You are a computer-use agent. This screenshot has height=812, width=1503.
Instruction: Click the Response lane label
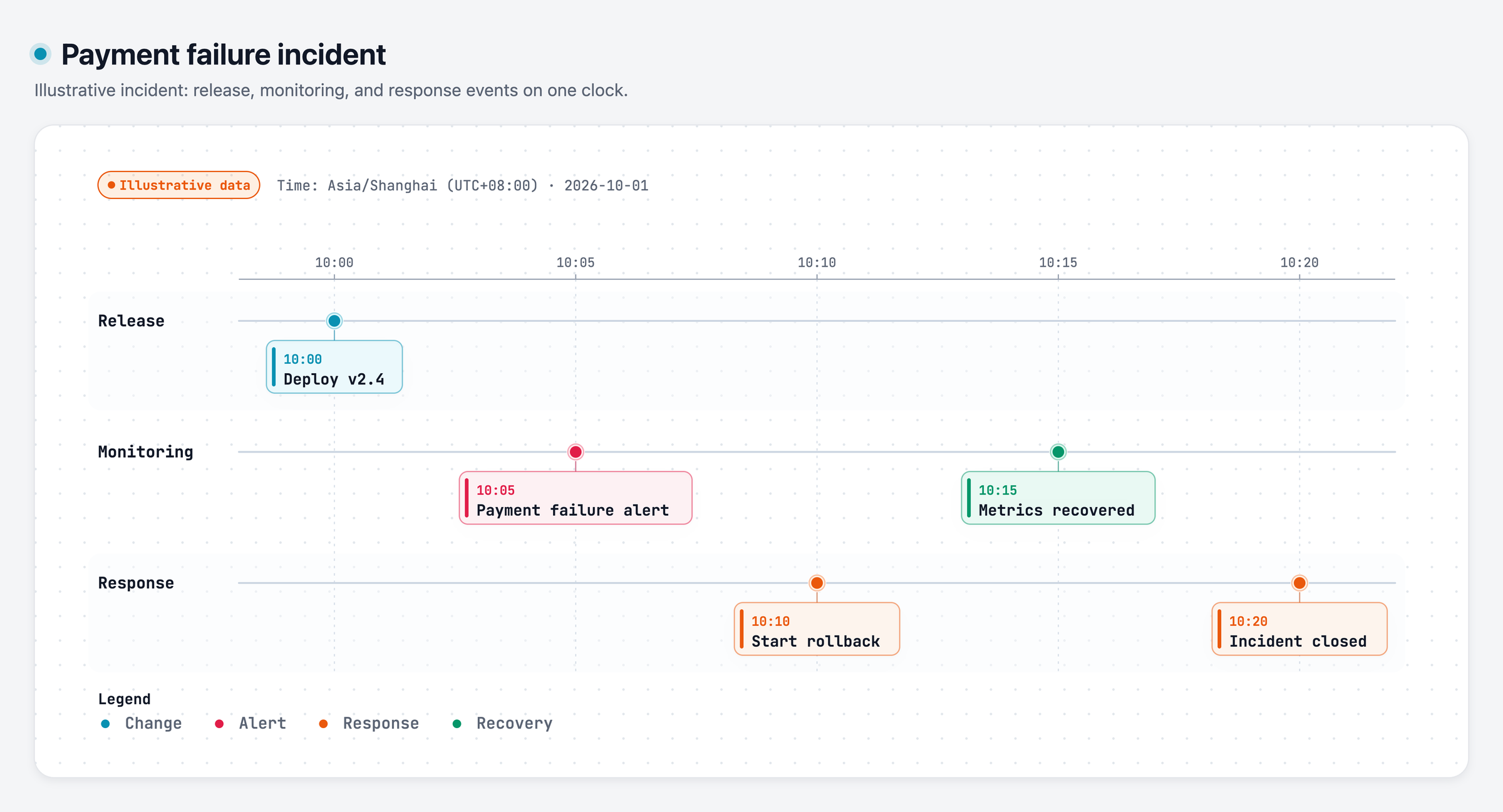click(136, 583)
